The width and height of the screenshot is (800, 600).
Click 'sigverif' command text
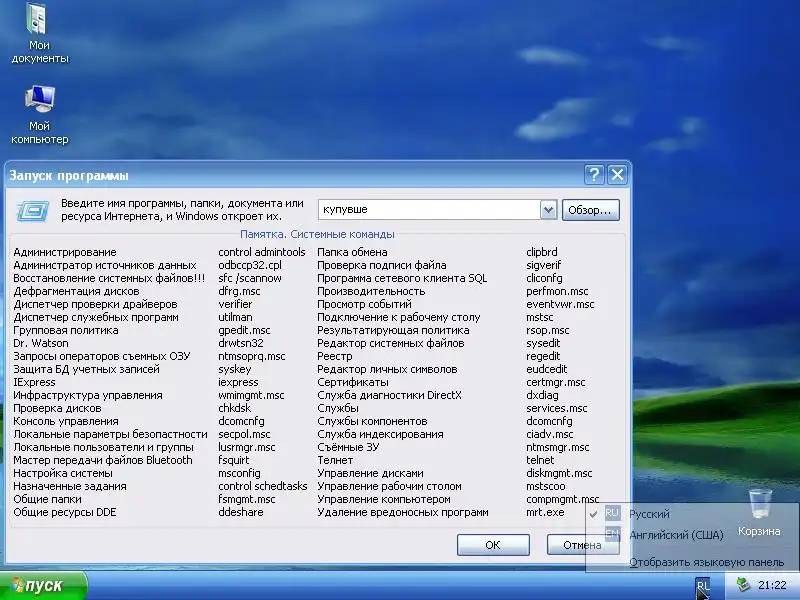[543, 265]
